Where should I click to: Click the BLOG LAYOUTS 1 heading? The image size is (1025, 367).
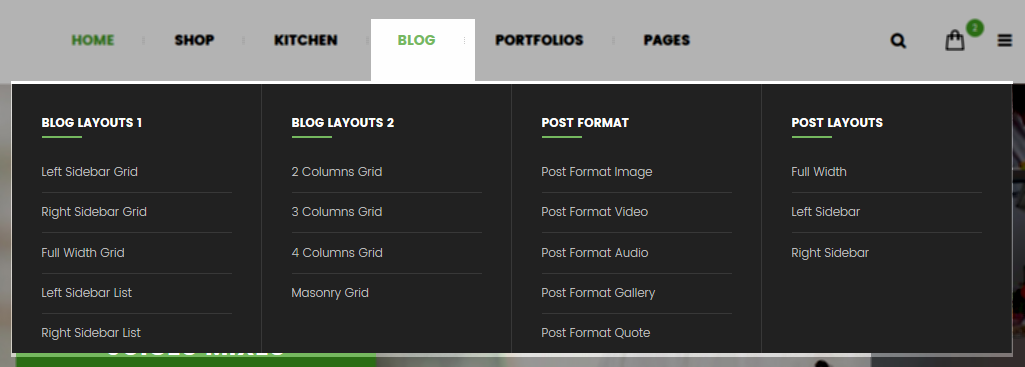point(92,123)
